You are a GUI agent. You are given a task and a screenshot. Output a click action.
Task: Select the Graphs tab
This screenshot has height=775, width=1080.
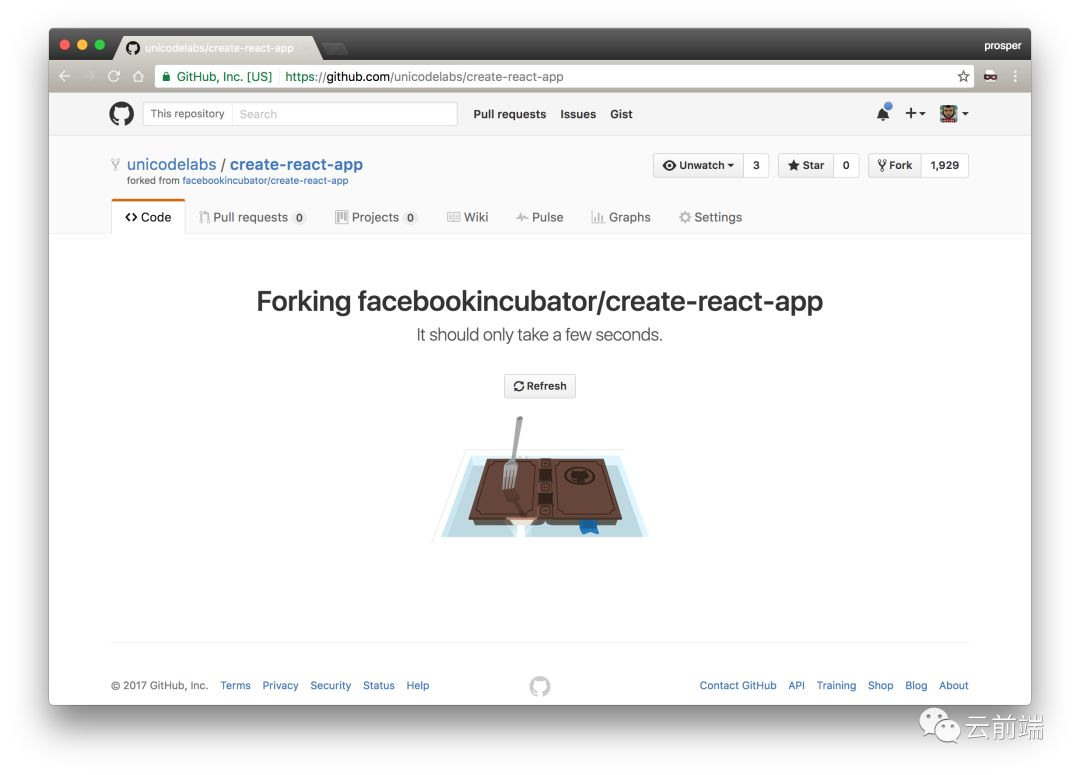(621, 217)
